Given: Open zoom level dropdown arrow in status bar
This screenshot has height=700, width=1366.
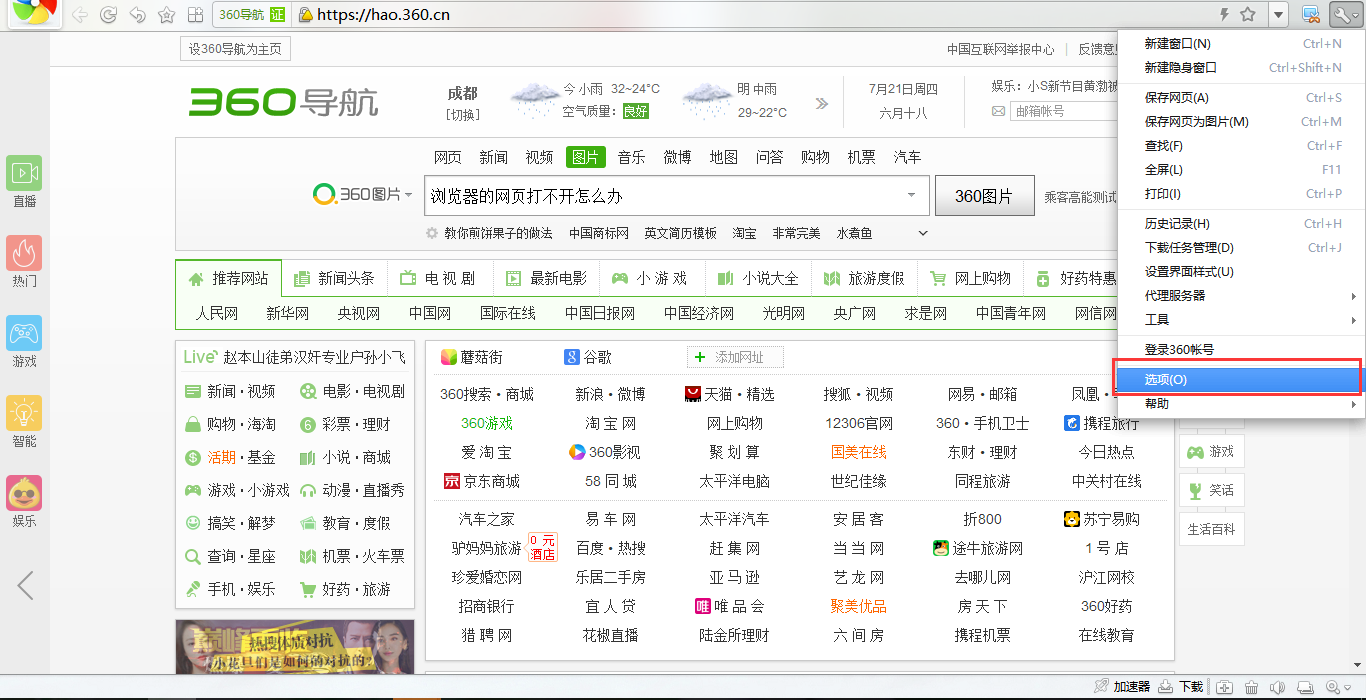Looking at the screenshot, I should (1350, 687).
